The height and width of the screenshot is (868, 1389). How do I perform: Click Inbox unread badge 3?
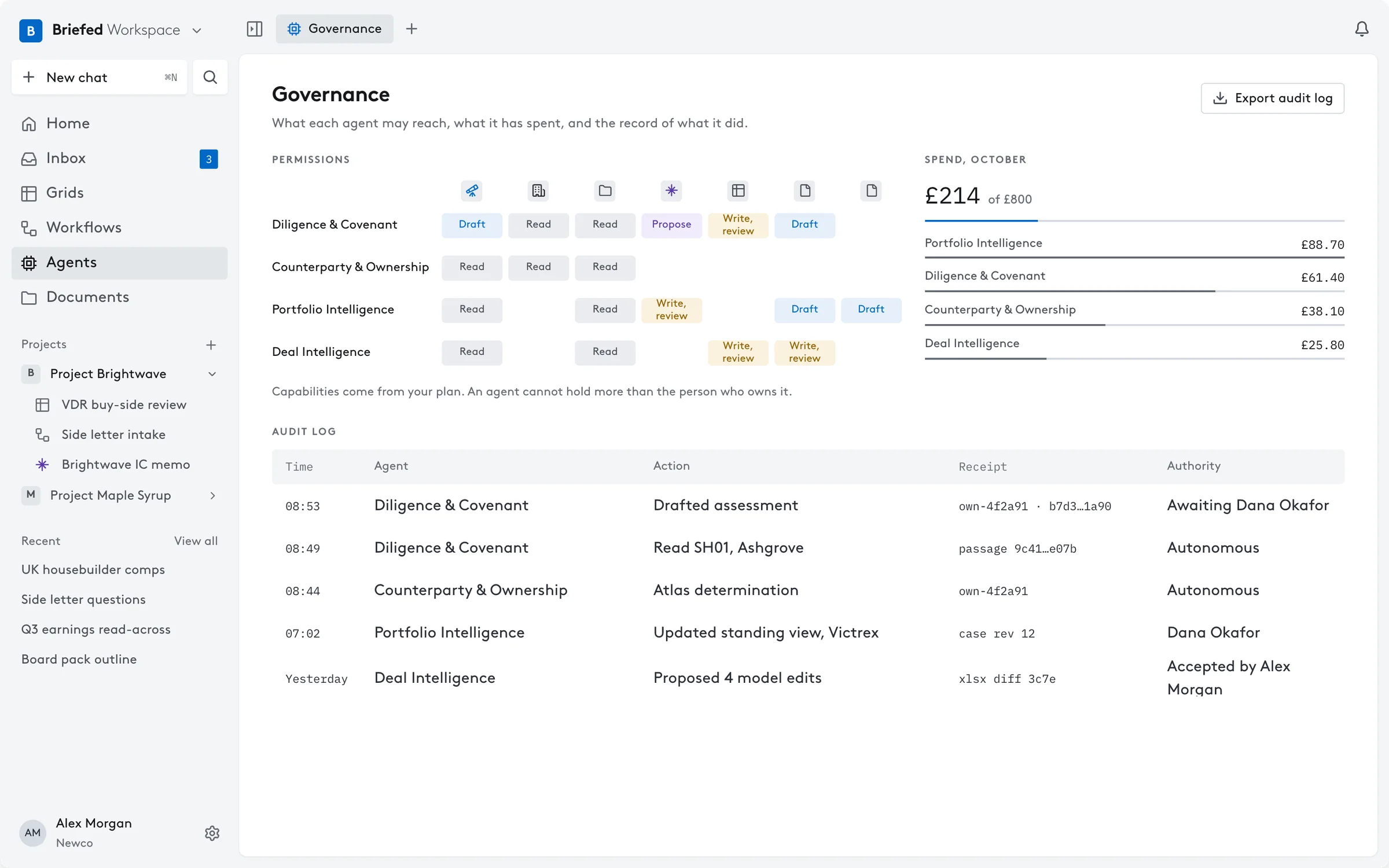pyautogui.click(x=209, y=159)
